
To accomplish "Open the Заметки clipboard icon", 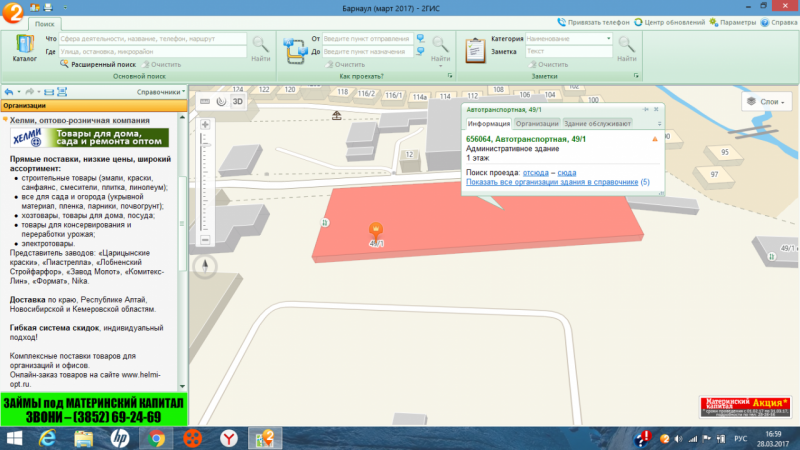I will 472,47.
